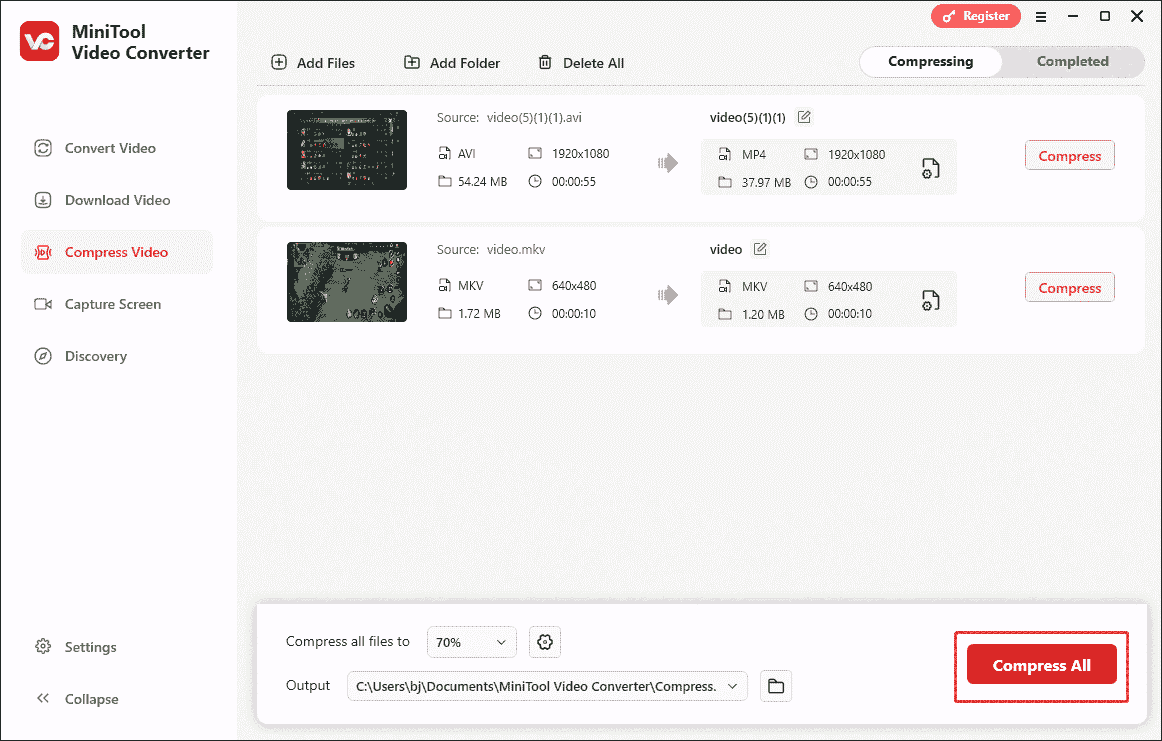Open output settings for video(5)(1)(1) file
This screenshot has height=741, width=1162.
(930, 168)
